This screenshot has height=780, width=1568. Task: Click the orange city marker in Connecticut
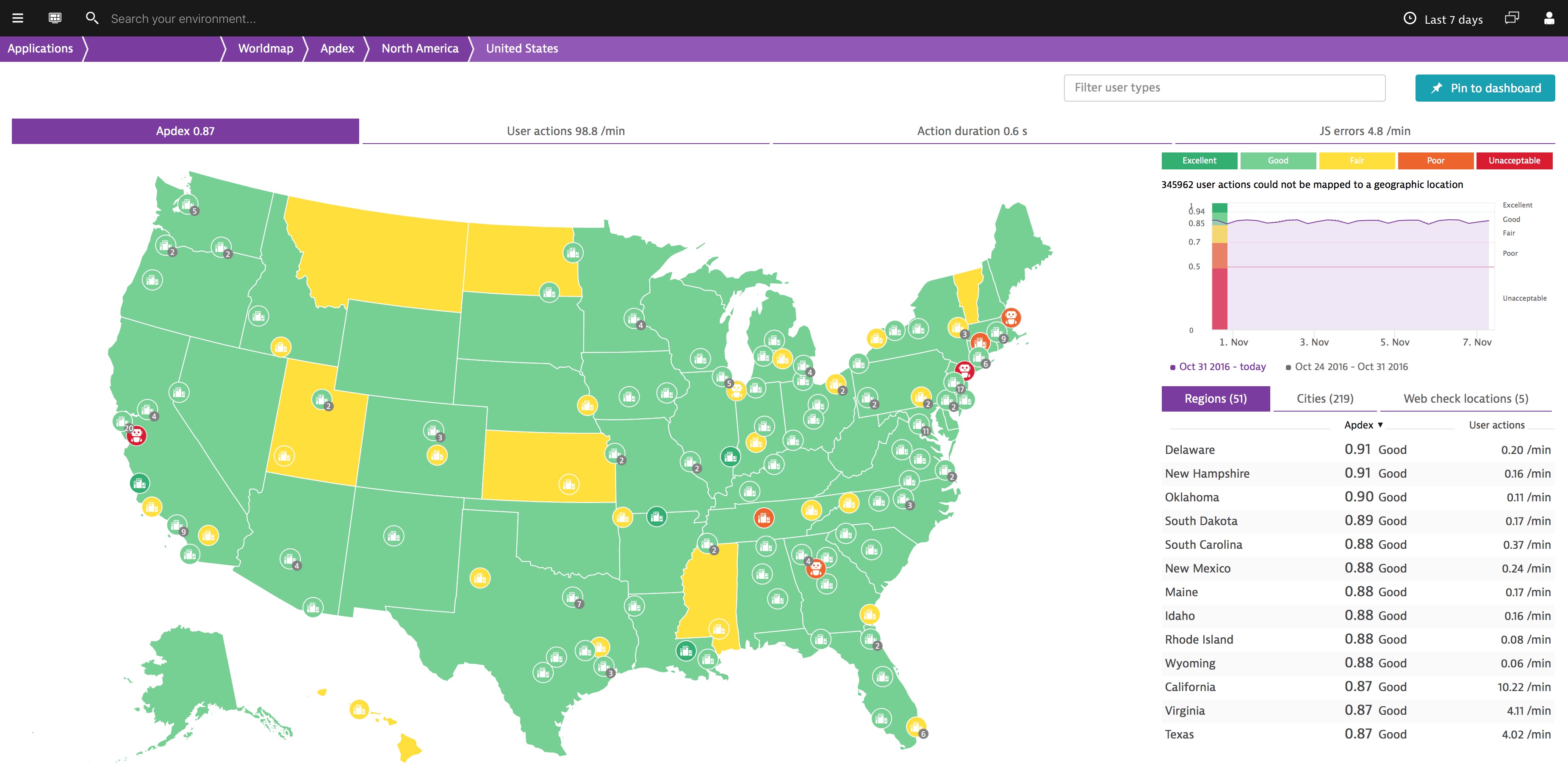point(979,342)
